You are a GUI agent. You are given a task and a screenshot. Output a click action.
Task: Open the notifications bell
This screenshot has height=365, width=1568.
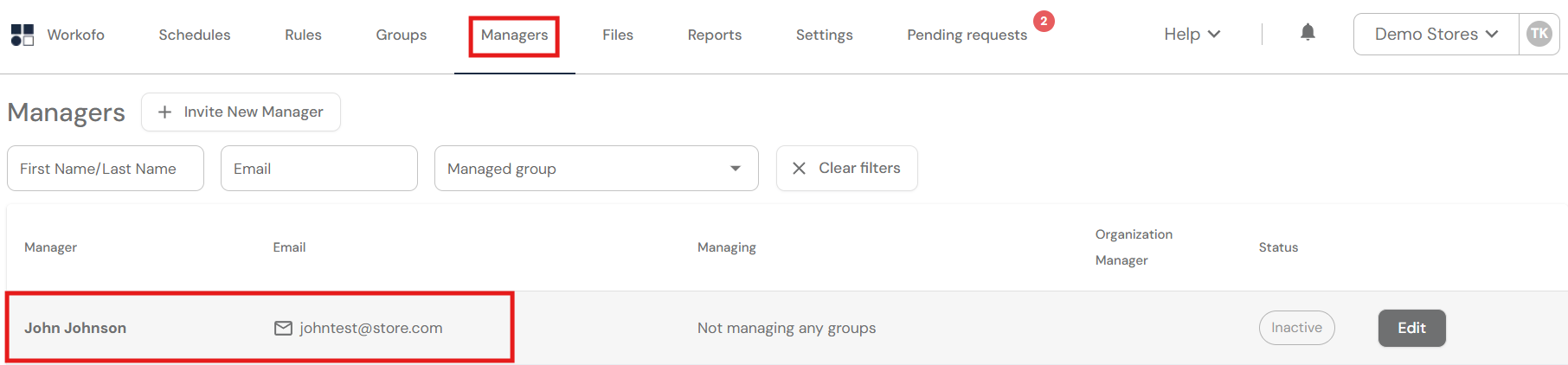[1308, 33]
